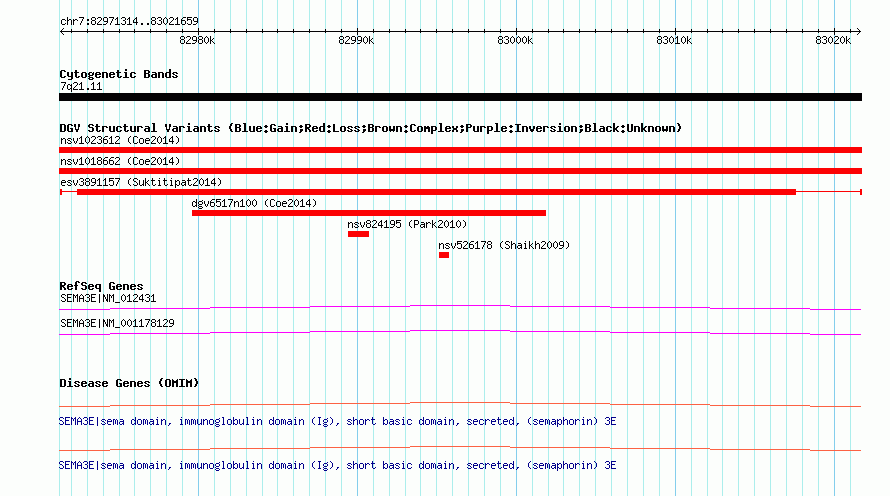Click the esv3891157 (Suktitipat2014) label

(x=141, y=182)
